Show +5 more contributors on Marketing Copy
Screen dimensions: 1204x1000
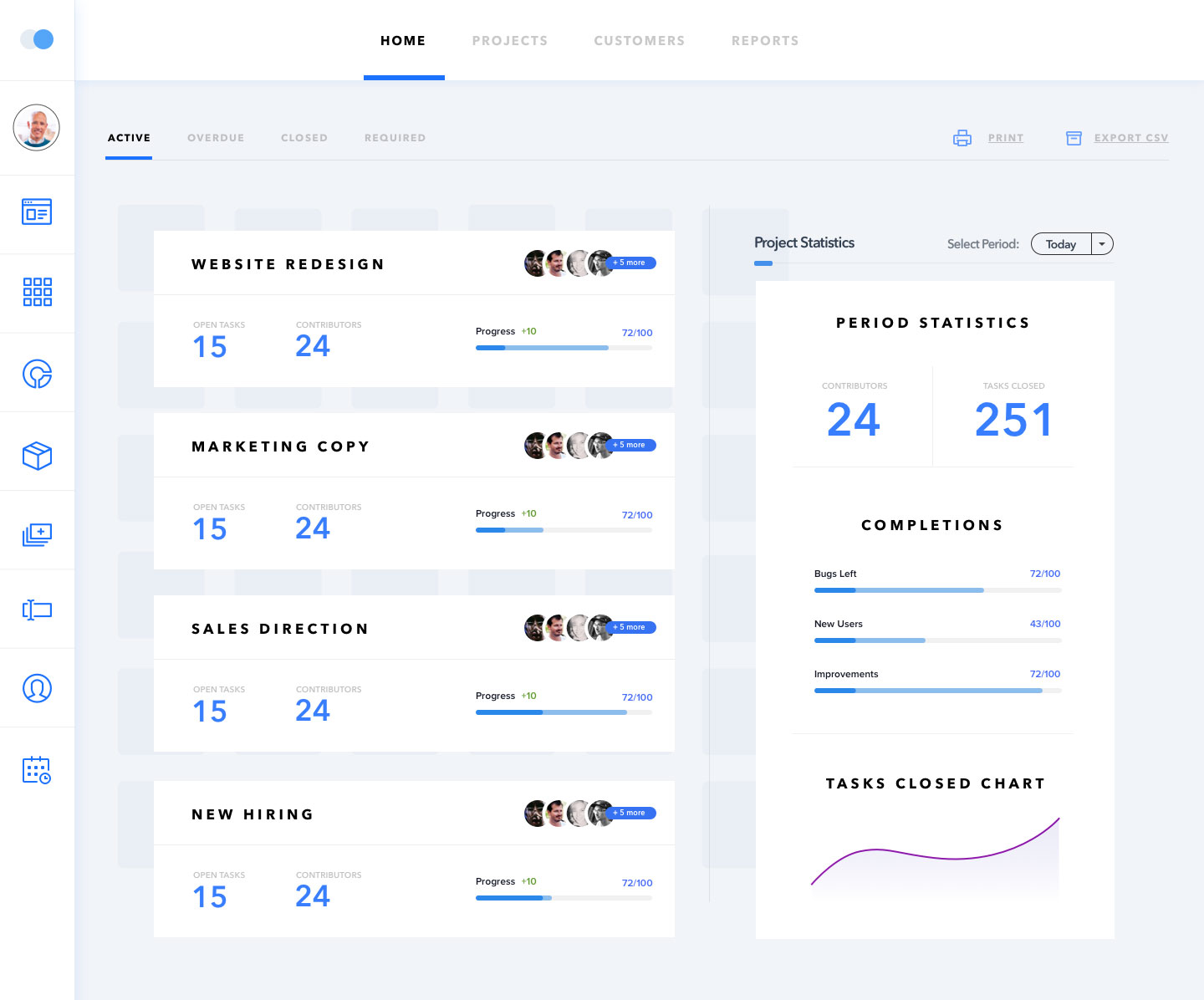(632, 445)
